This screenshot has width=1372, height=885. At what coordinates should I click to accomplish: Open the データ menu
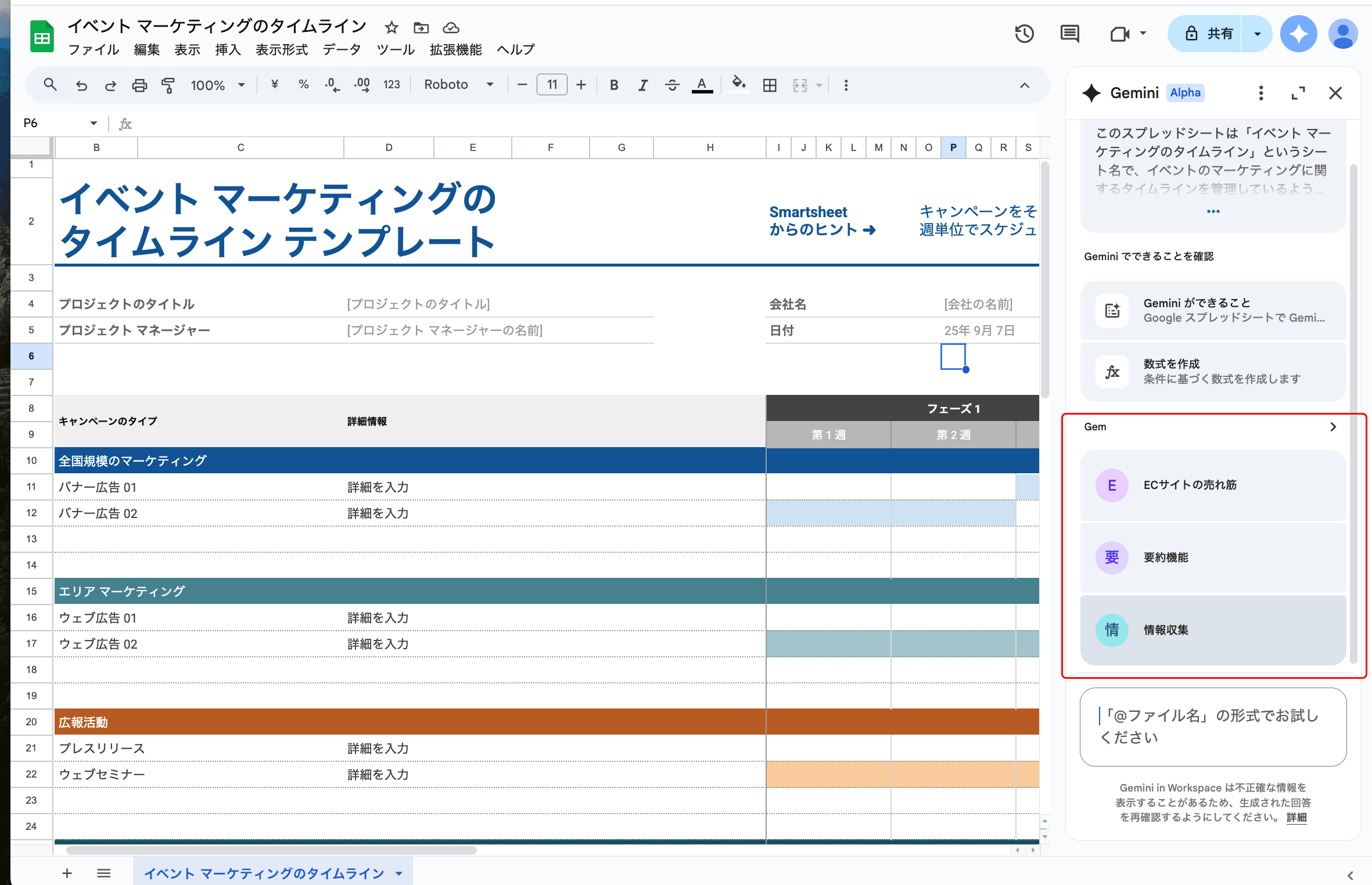[342, 50]
